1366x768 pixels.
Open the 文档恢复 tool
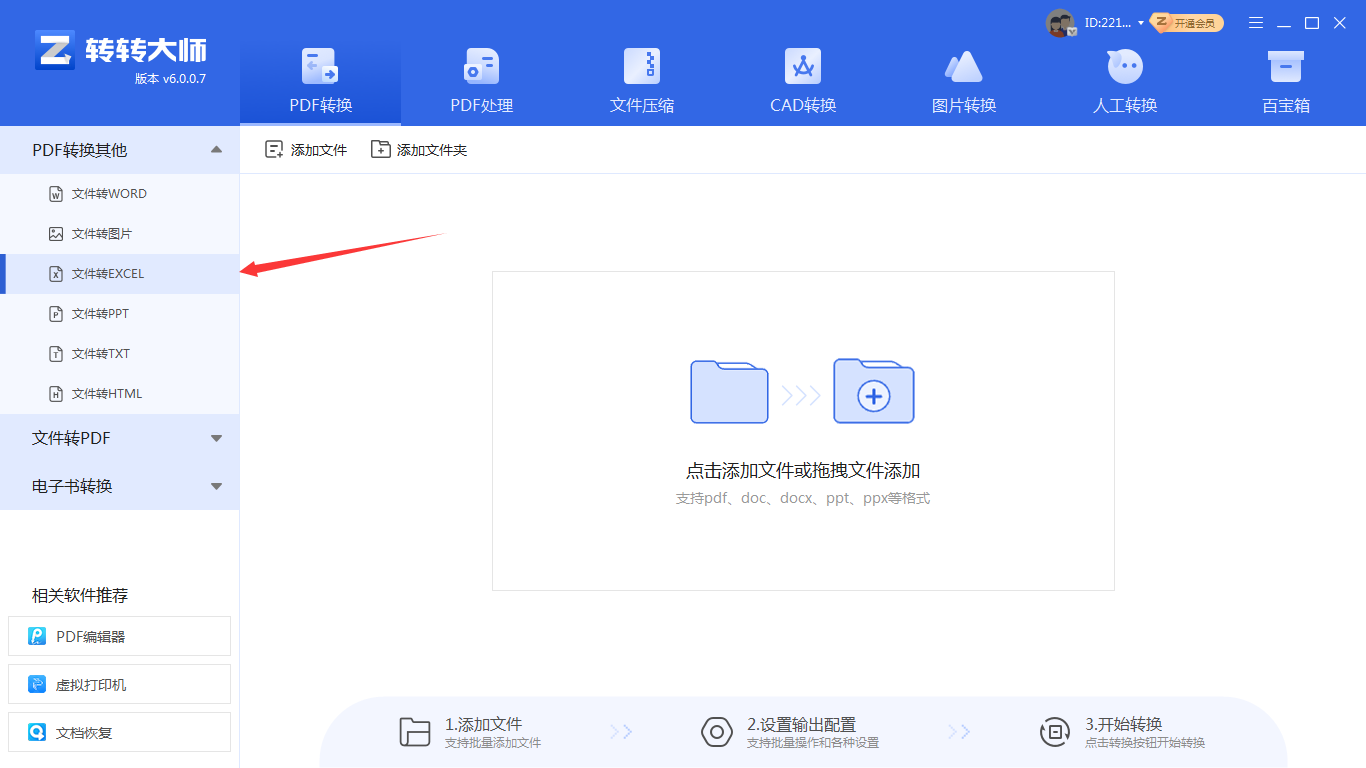[119, 732]
